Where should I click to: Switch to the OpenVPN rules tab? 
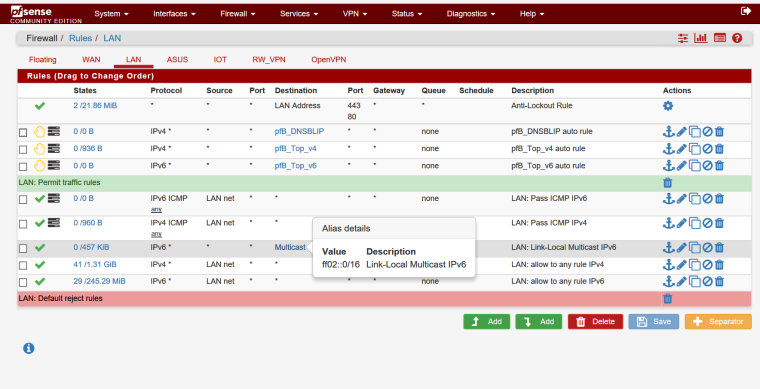329,60
